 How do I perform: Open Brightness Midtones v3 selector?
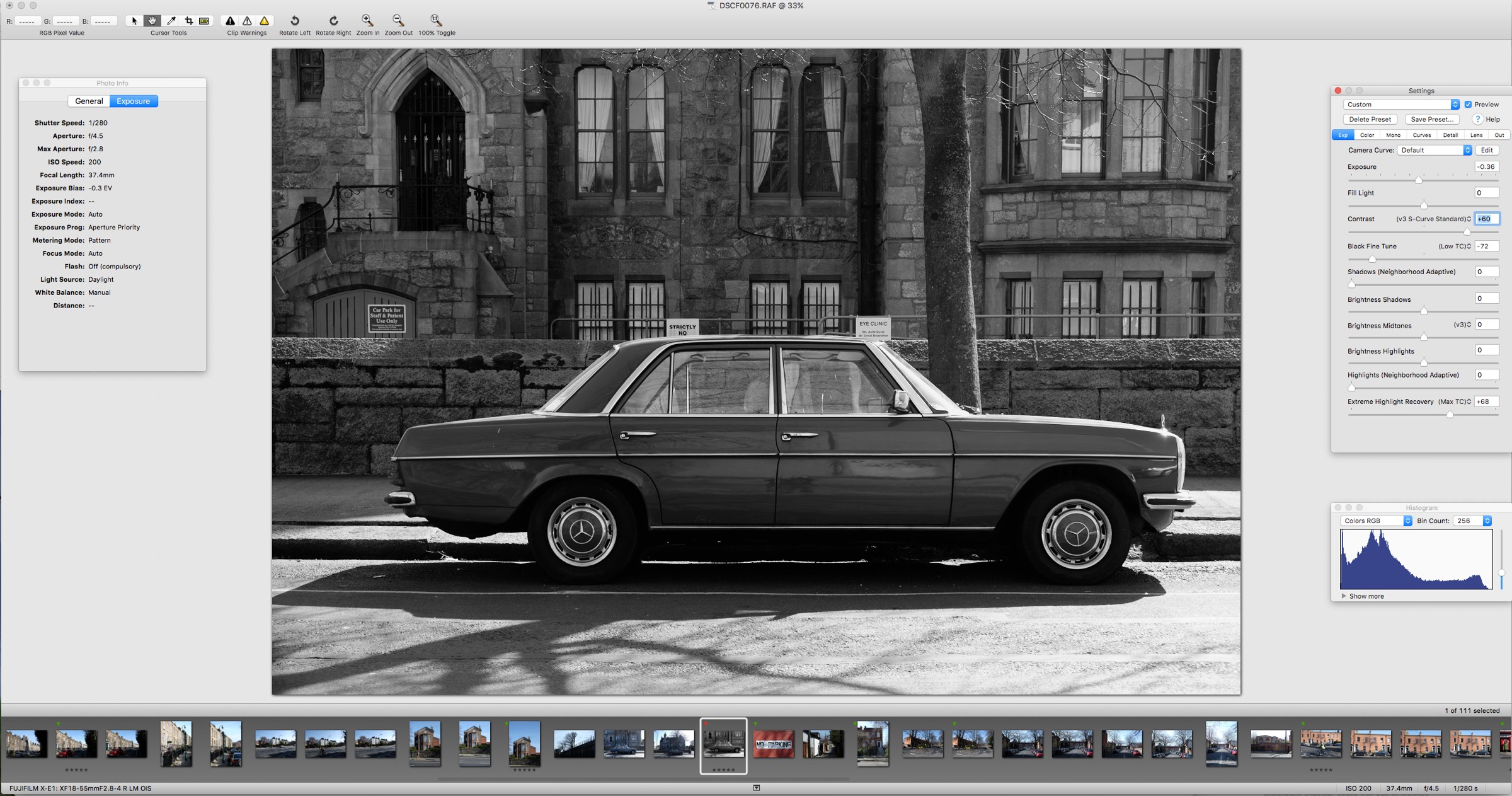[1462, 325]
